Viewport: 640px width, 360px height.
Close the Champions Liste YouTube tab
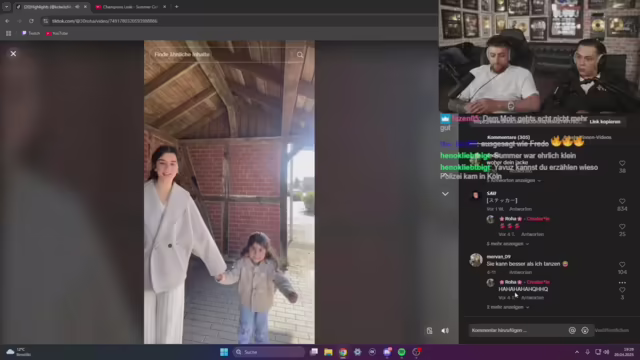coord(164,7)
